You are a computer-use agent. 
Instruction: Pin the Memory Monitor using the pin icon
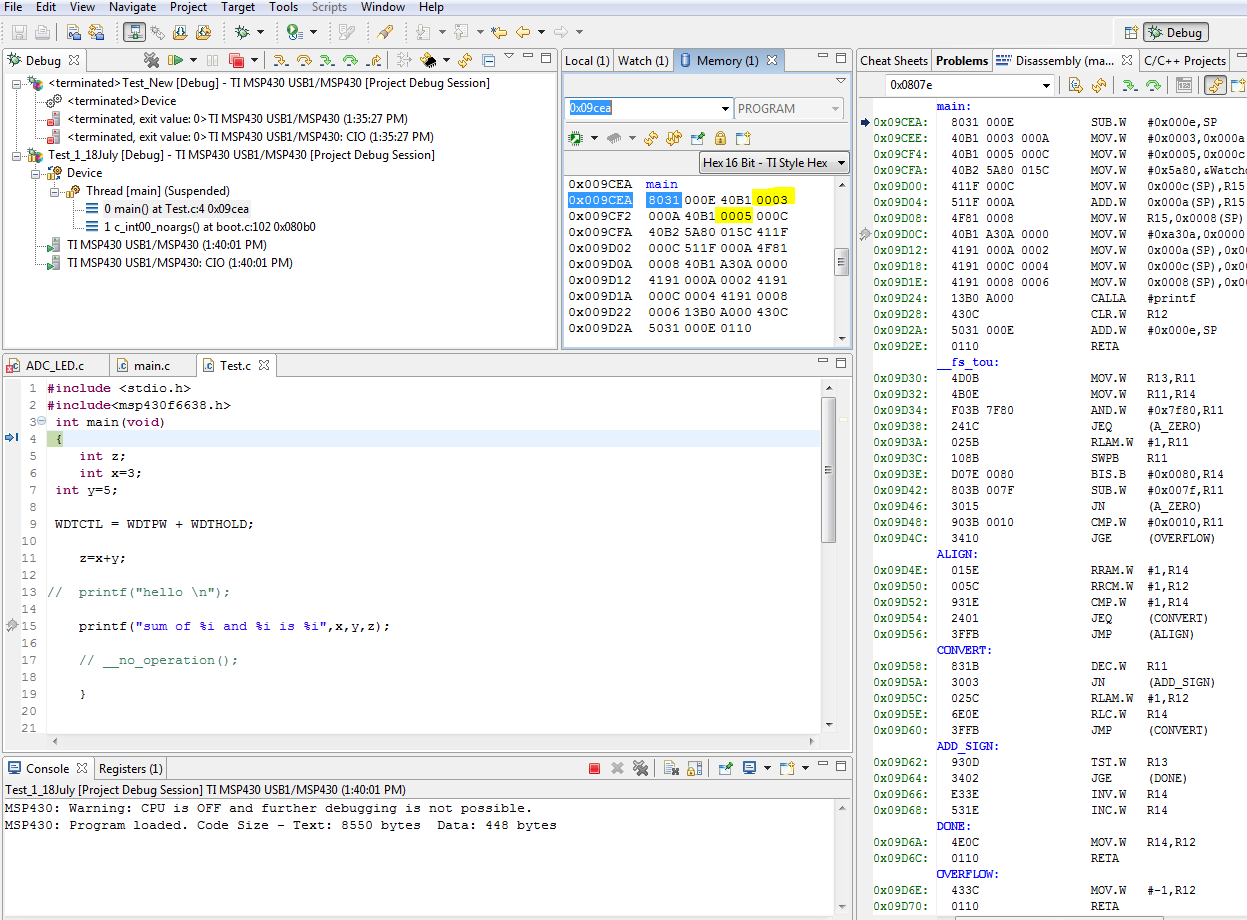(697, 139)
